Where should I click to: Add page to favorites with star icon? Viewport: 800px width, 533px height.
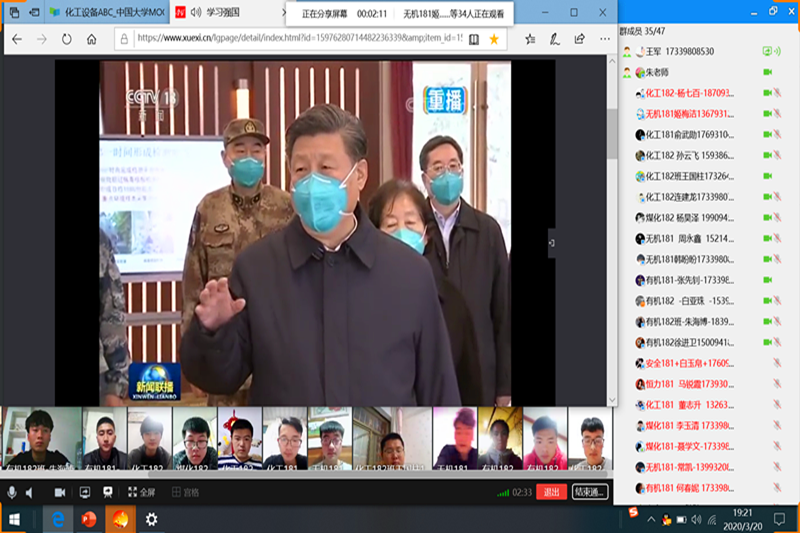[x=494, y=39]
